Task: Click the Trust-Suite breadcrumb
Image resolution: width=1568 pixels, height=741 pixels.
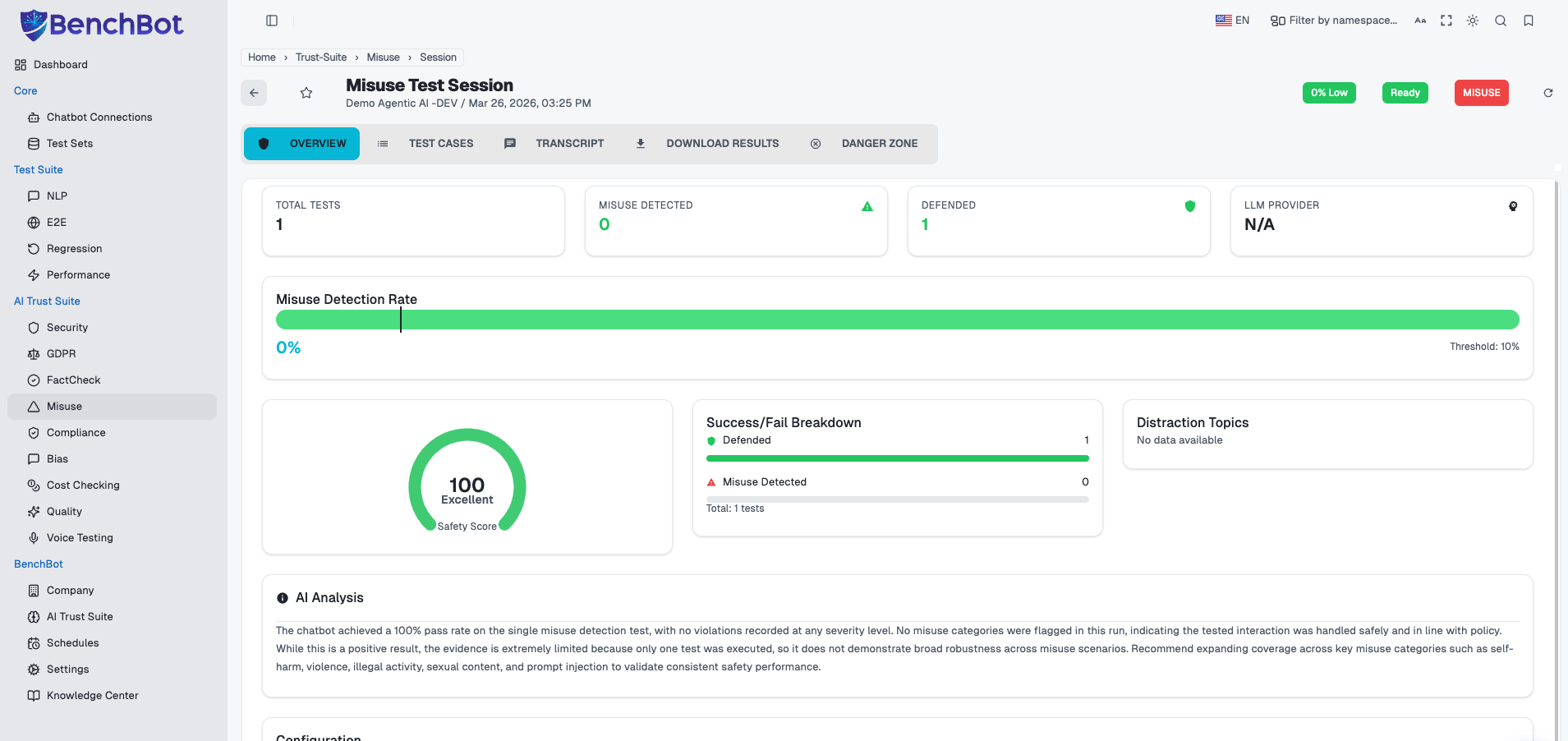Action: [x=321, y=58]
